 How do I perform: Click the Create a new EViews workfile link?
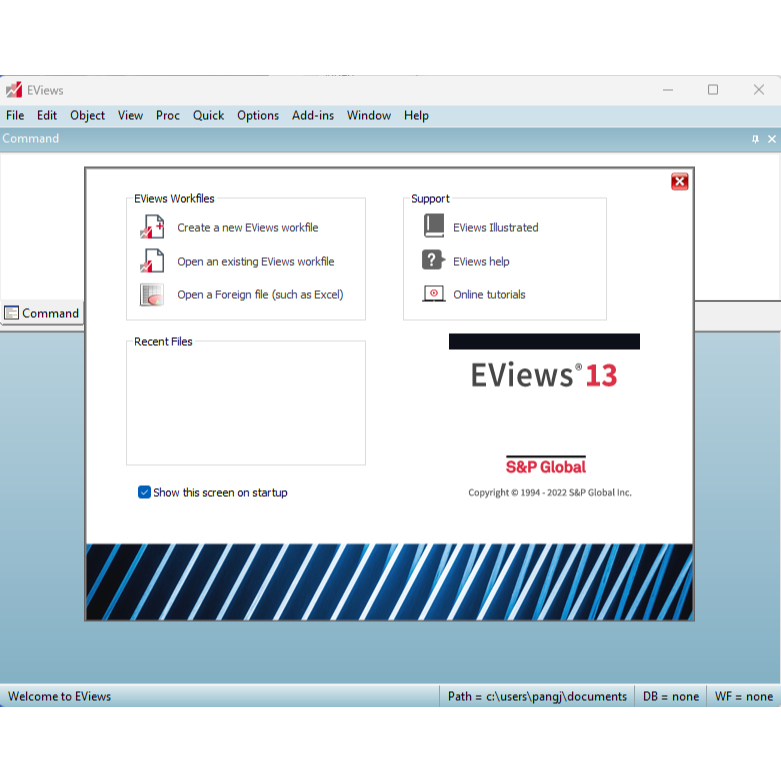point(247,227)
